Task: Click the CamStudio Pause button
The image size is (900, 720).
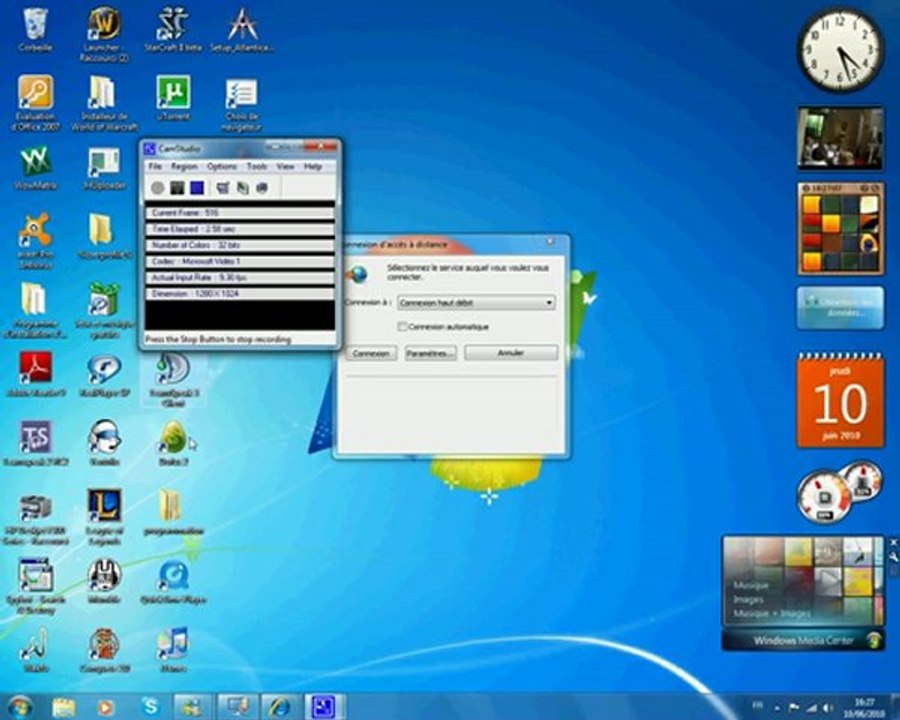Action: [x=177, y=188]
